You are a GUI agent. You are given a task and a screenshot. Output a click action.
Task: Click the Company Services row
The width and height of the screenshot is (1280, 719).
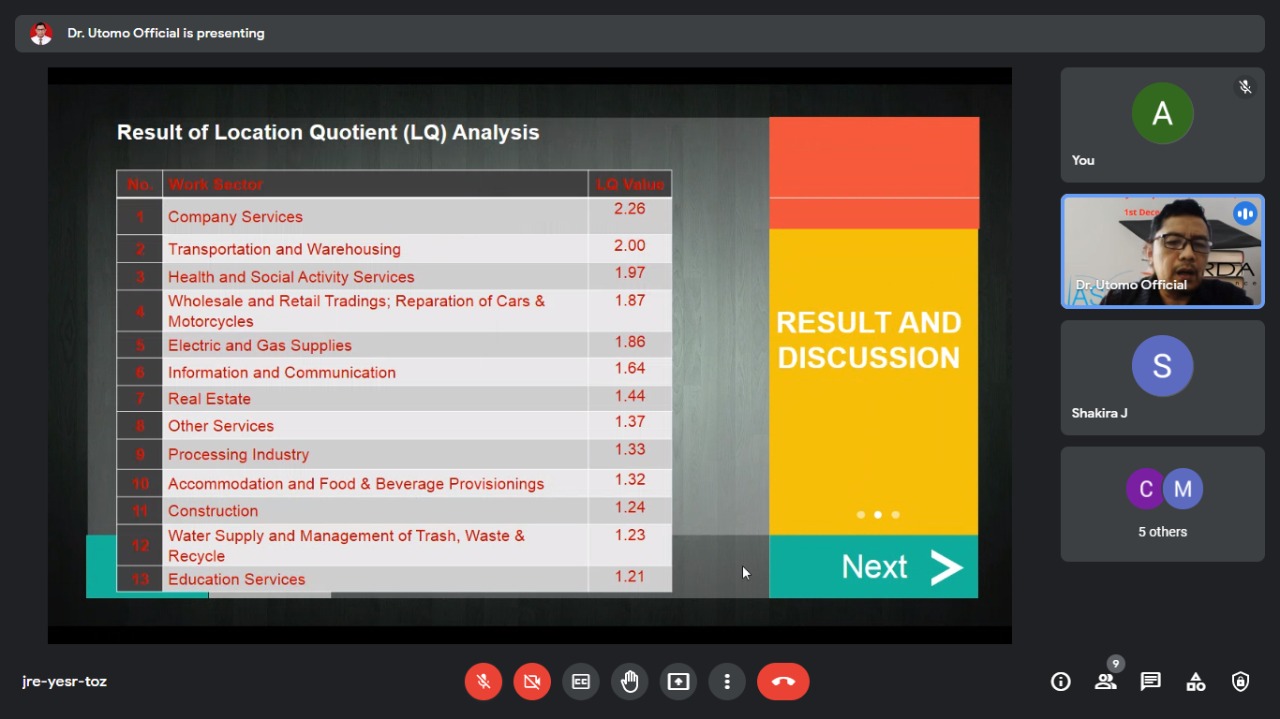click(394, 217)
